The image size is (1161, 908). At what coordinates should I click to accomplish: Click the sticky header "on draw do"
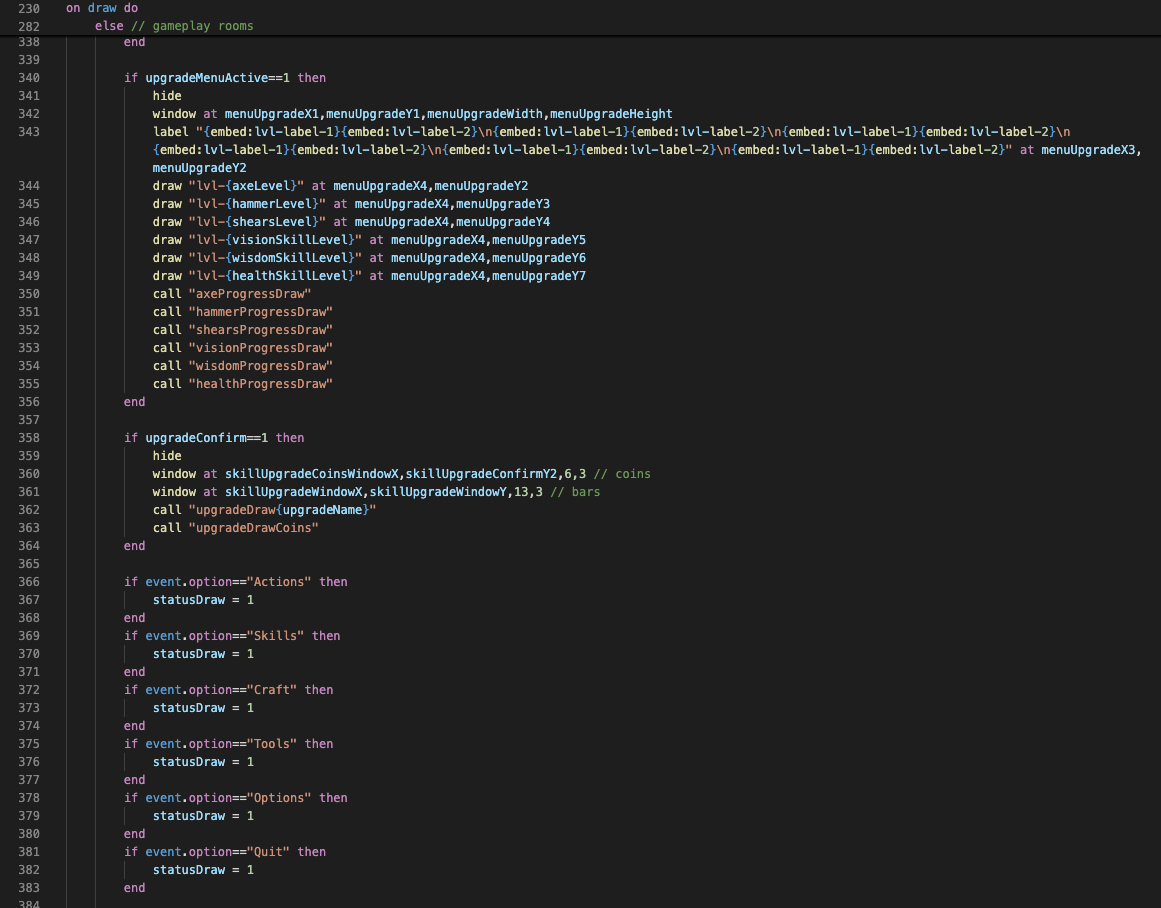101,8
